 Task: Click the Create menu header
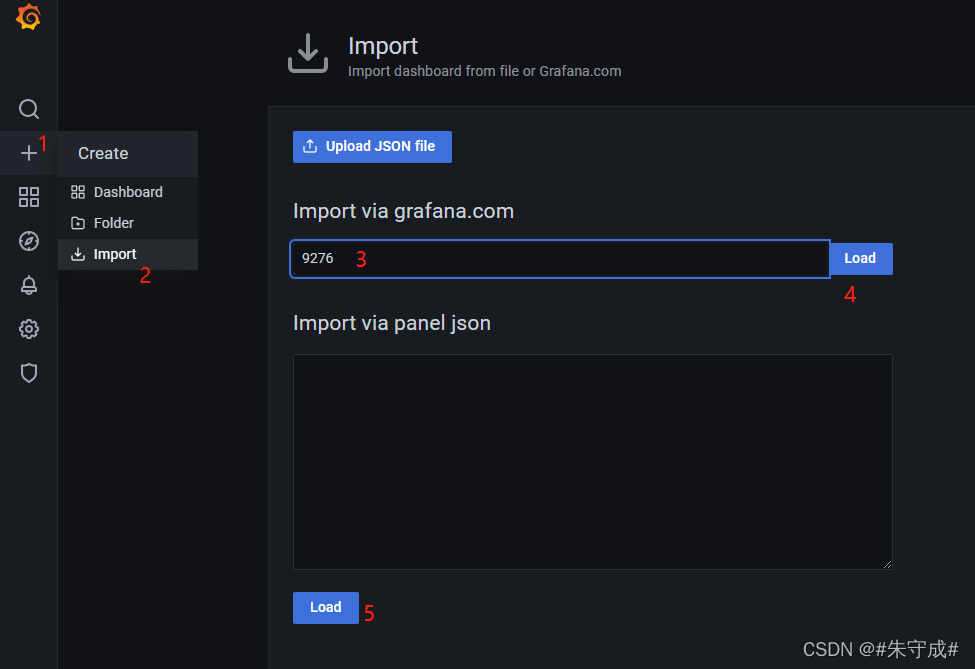(103, 153)
